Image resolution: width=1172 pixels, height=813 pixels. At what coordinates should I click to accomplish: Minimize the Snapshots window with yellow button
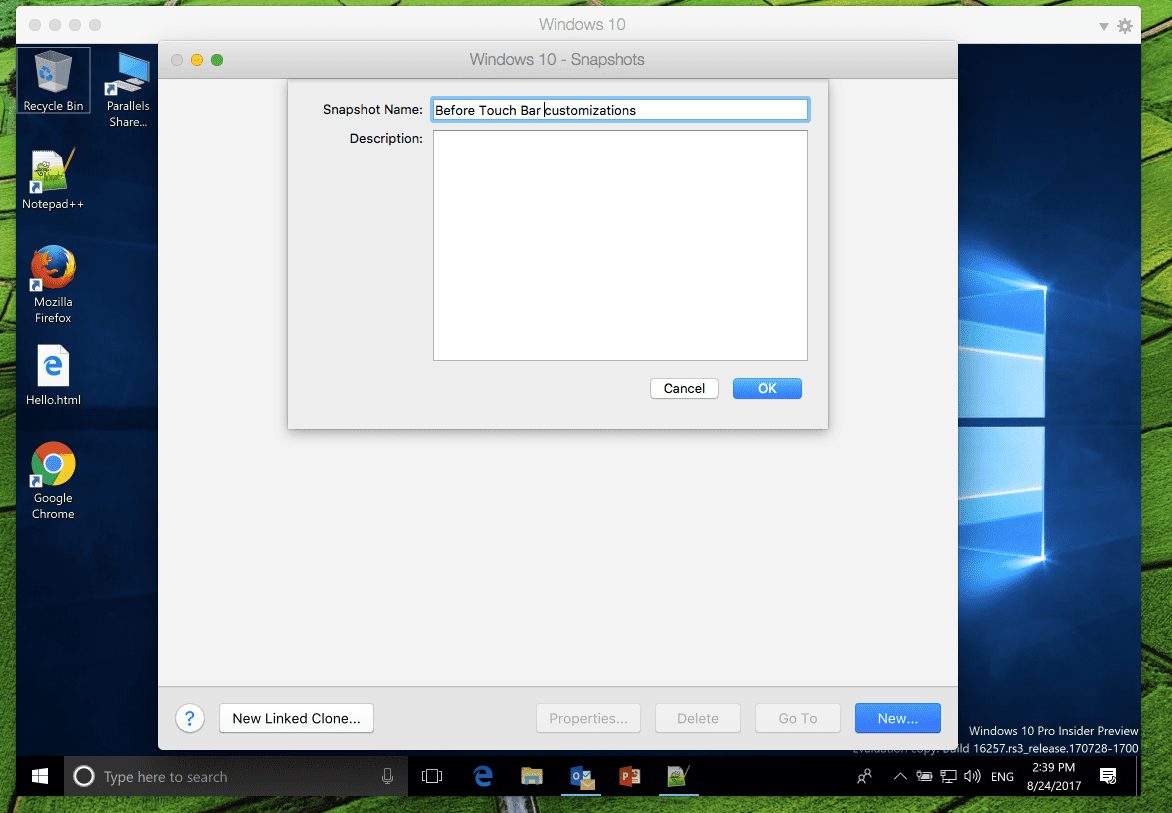pyautogui.click(x=197, y=60)
